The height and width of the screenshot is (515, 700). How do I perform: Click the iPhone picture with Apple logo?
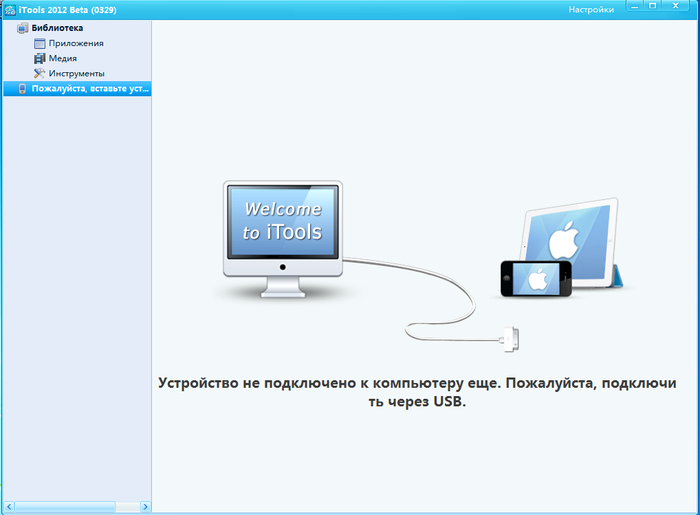click(535, 278)
